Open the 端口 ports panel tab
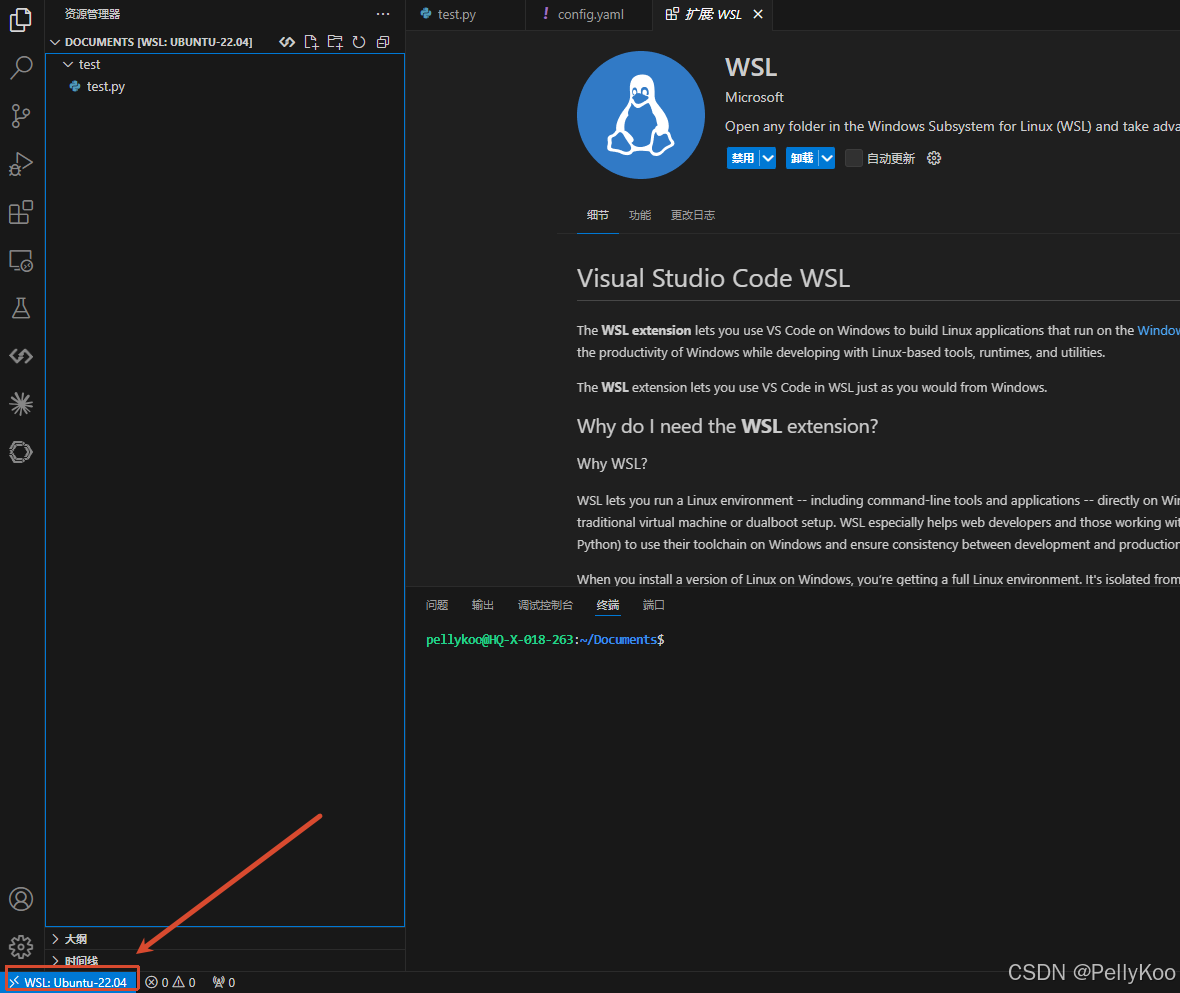 [653, 605]
